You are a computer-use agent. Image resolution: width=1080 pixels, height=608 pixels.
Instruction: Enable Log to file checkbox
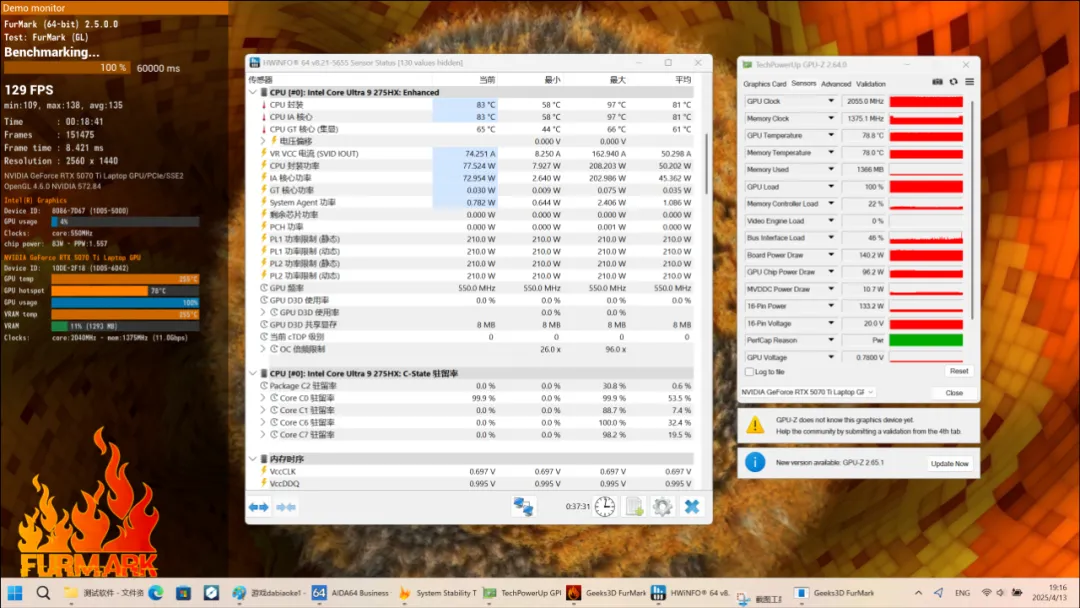[749, 372]
